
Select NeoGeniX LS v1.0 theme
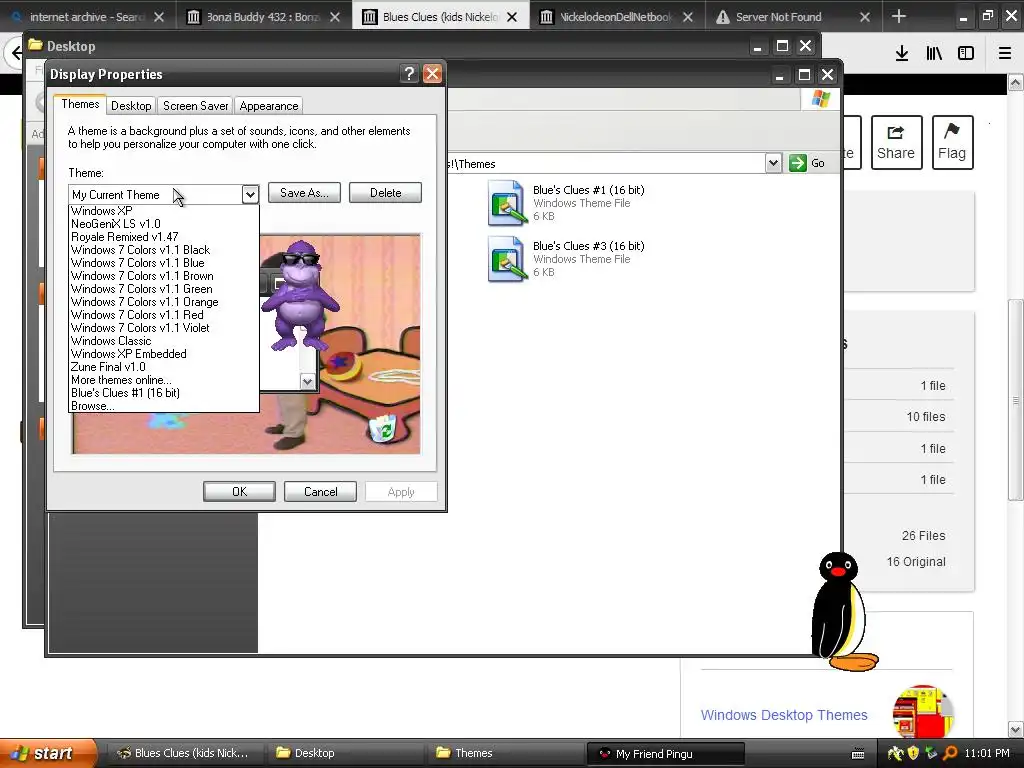pos(164,224)
